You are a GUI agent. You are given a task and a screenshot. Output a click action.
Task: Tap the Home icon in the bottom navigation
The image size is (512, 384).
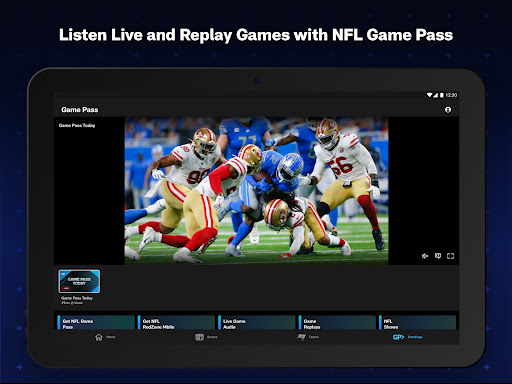click(x=99, y=337)
